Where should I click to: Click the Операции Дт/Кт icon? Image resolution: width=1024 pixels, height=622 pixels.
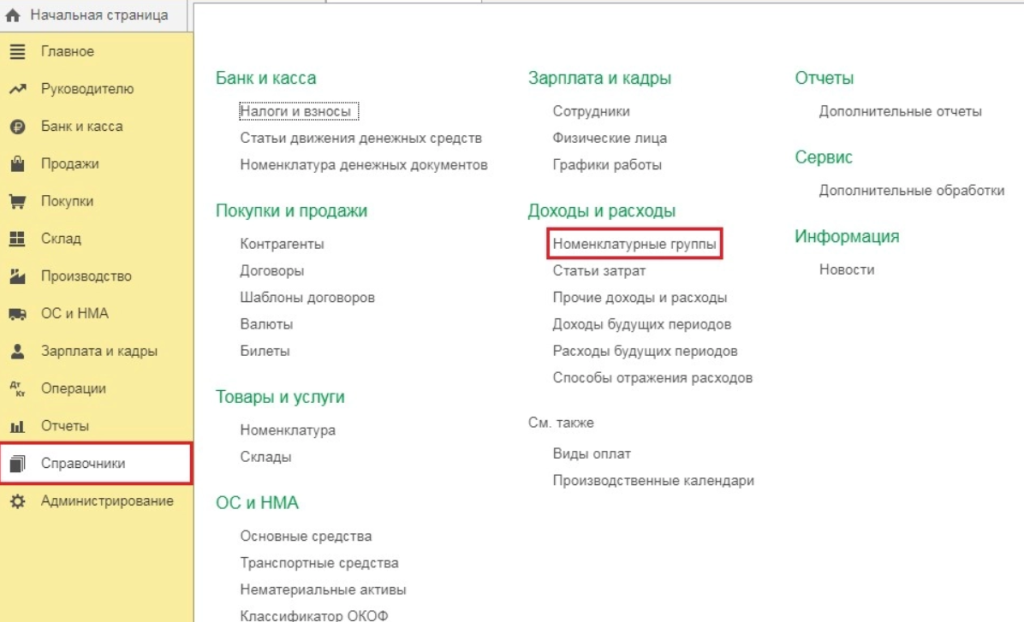click(x=18, y=389)
